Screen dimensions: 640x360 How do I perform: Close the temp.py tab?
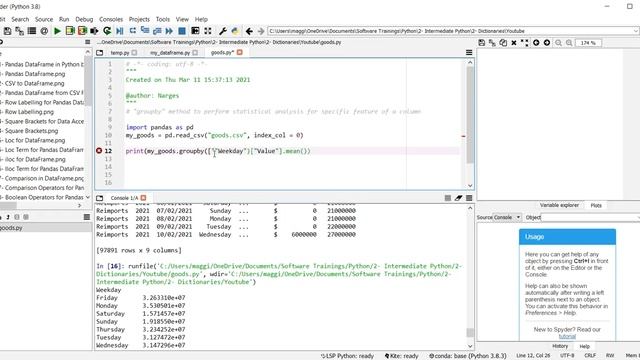pos(134,53)
